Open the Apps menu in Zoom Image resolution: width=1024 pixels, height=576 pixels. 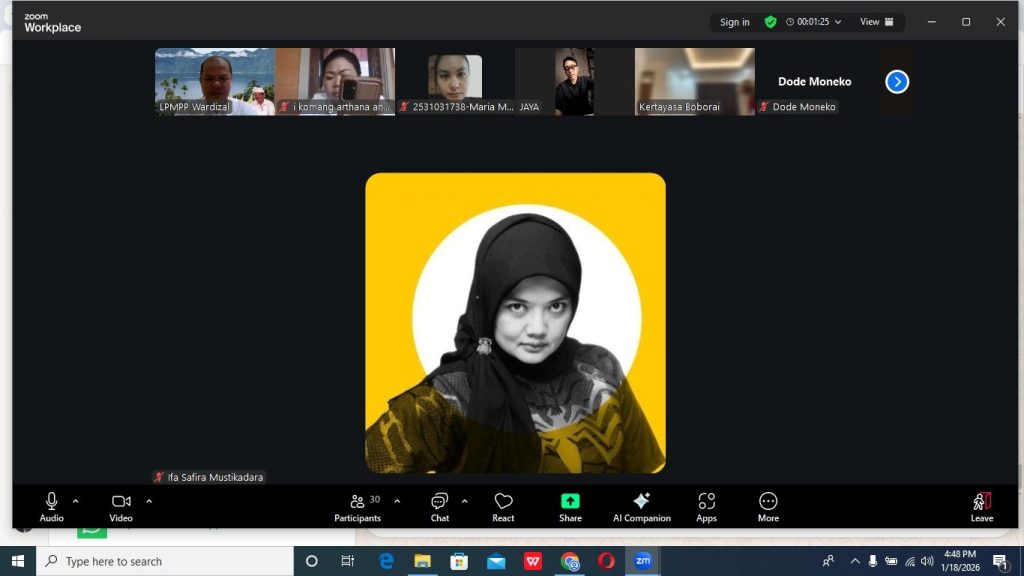706,506
